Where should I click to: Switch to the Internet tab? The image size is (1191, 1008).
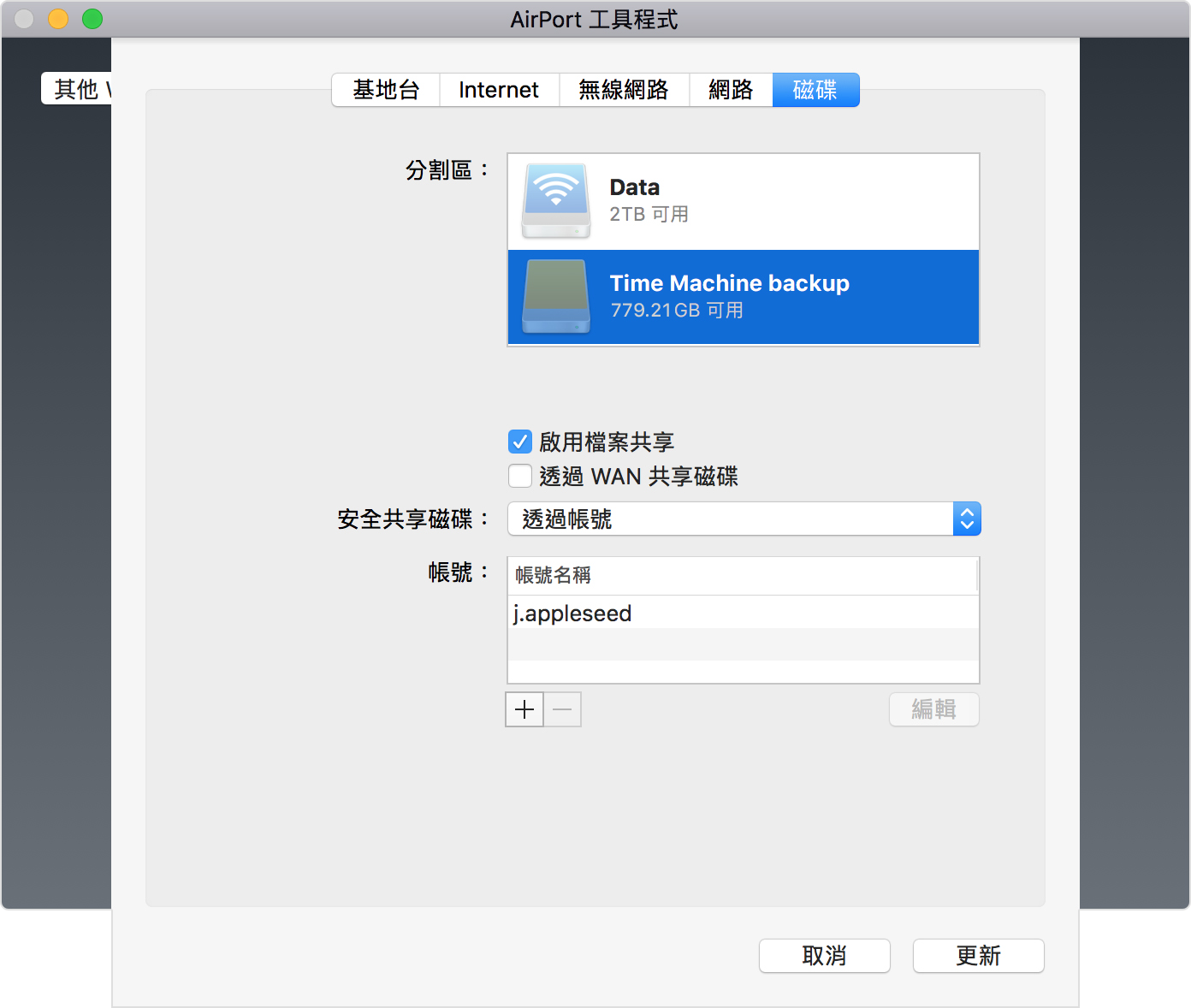tap(499, 90)
